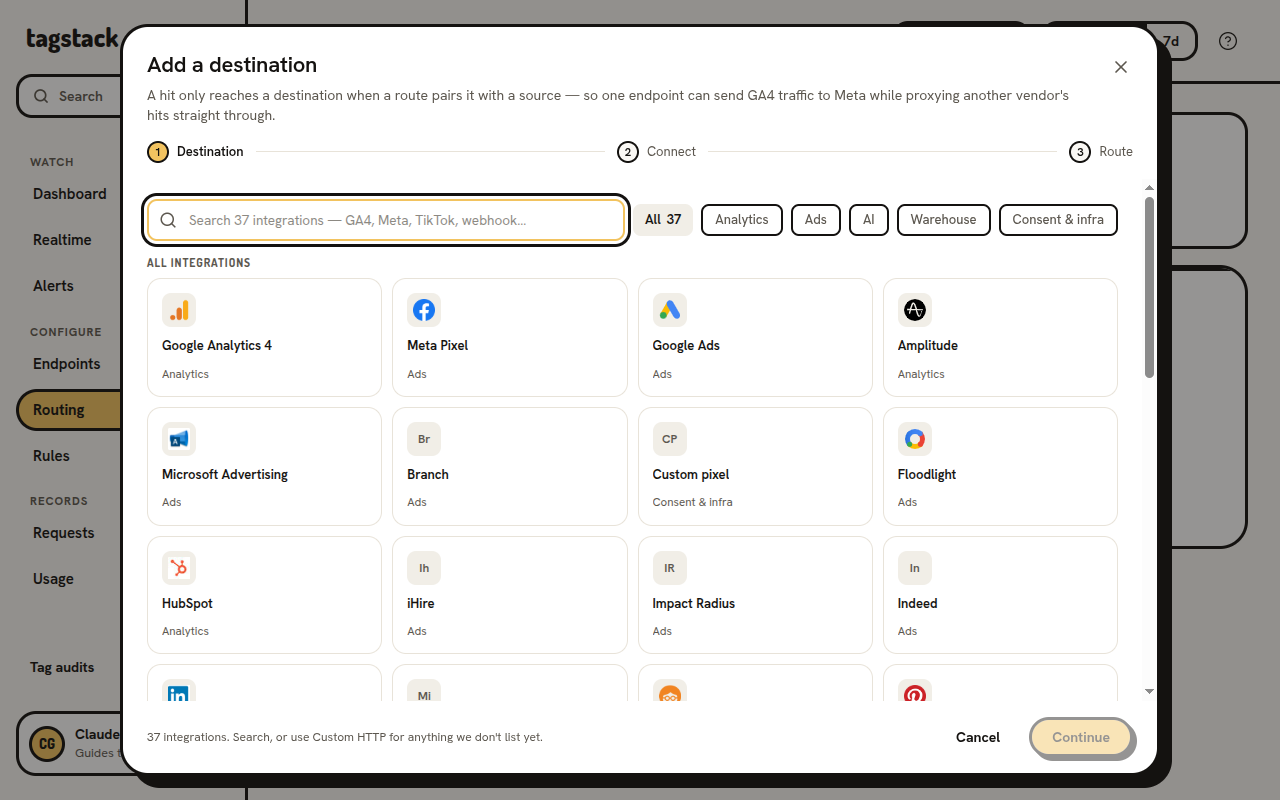Open the sidebar Search box
This screenshot has height=800, width=1280.
68,96
